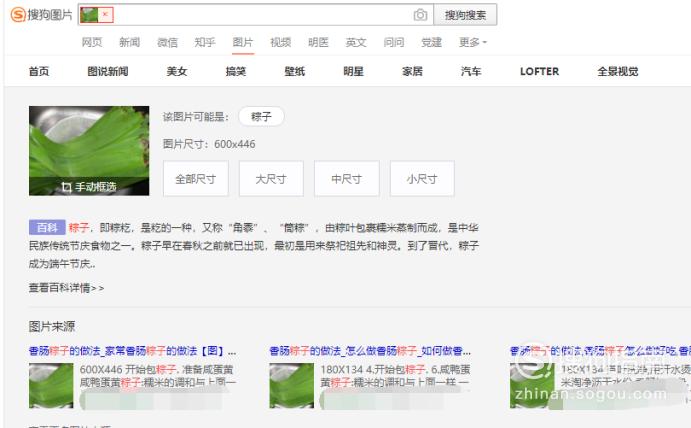This screenshot has height=428, width=691.
Task: Click red 粽子 encyclopedia link
Action: coord(79,227)
